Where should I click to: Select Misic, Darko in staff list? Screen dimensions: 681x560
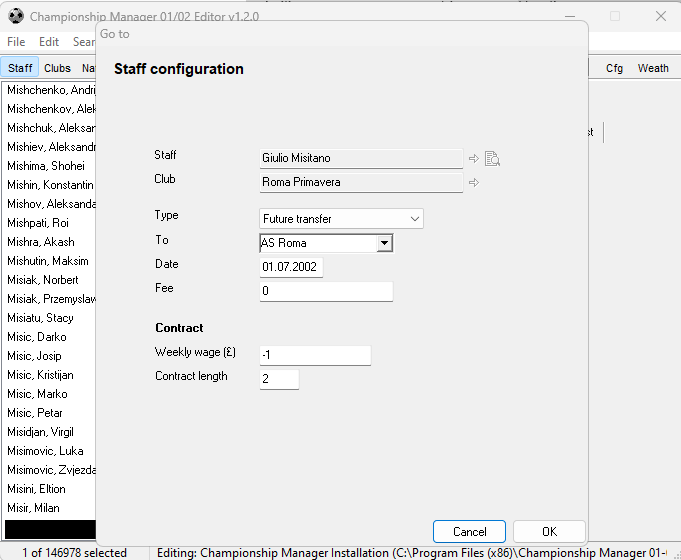coord(50,337)
